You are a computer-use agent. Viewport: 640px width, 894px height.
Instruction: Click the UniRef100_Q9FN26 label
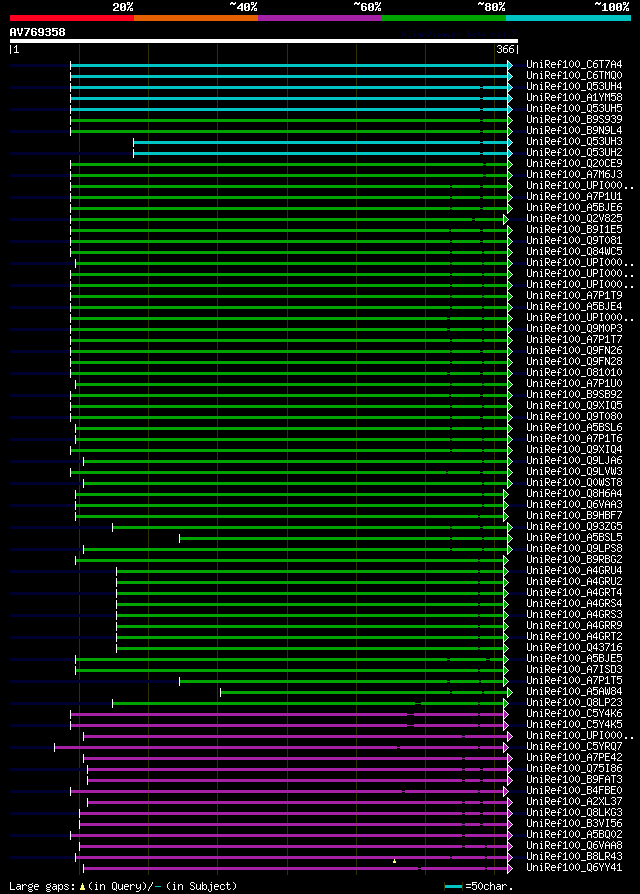pyautogui.click(x=574, y=351)
